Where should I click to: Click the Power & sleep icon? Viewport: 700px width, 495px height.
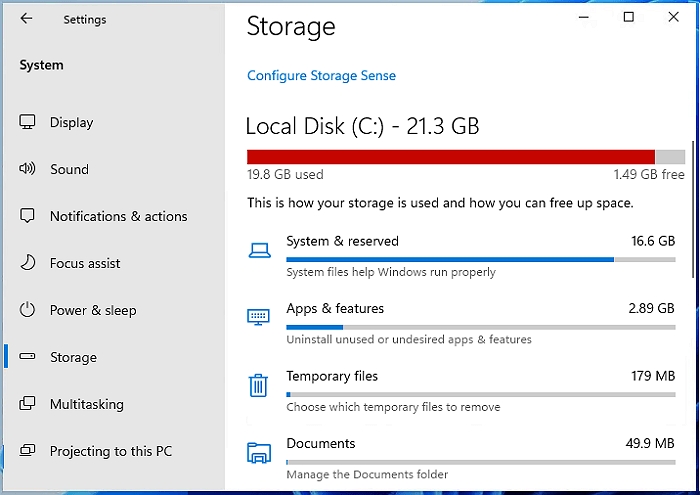[28, 310]
